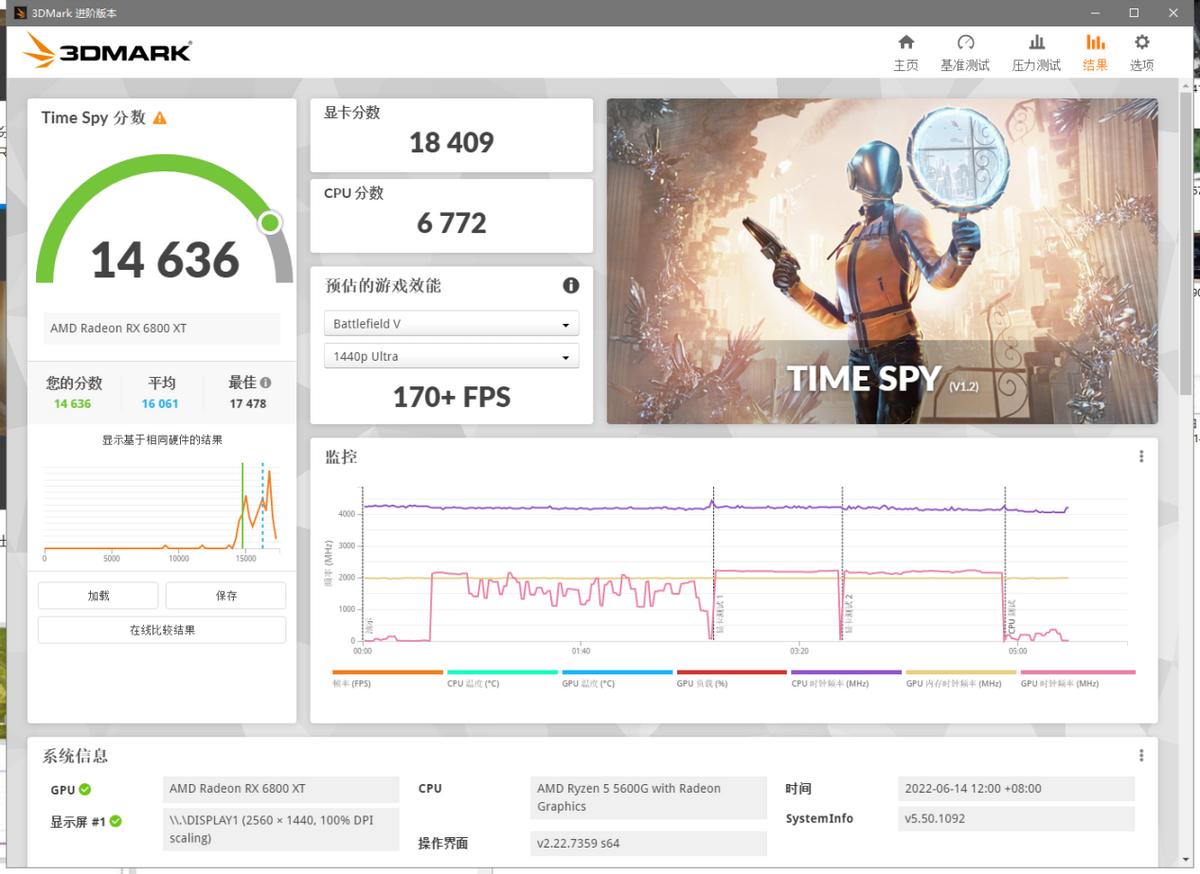
Task: Open the 监控 panel three-dot menu
Action: click(x=1141, y=456)
